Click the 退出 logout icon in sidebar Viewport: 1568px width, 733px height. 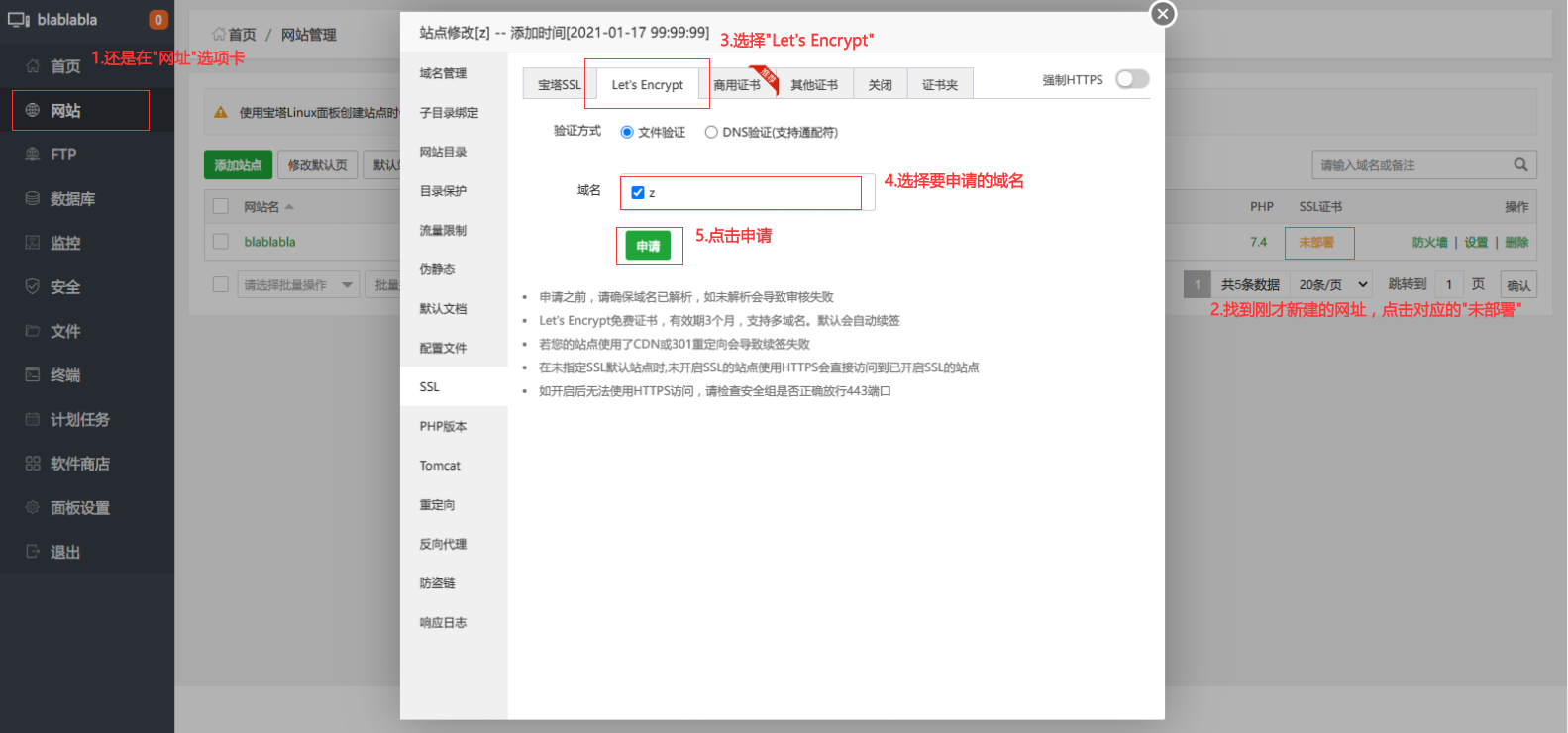tap(33, 552)
